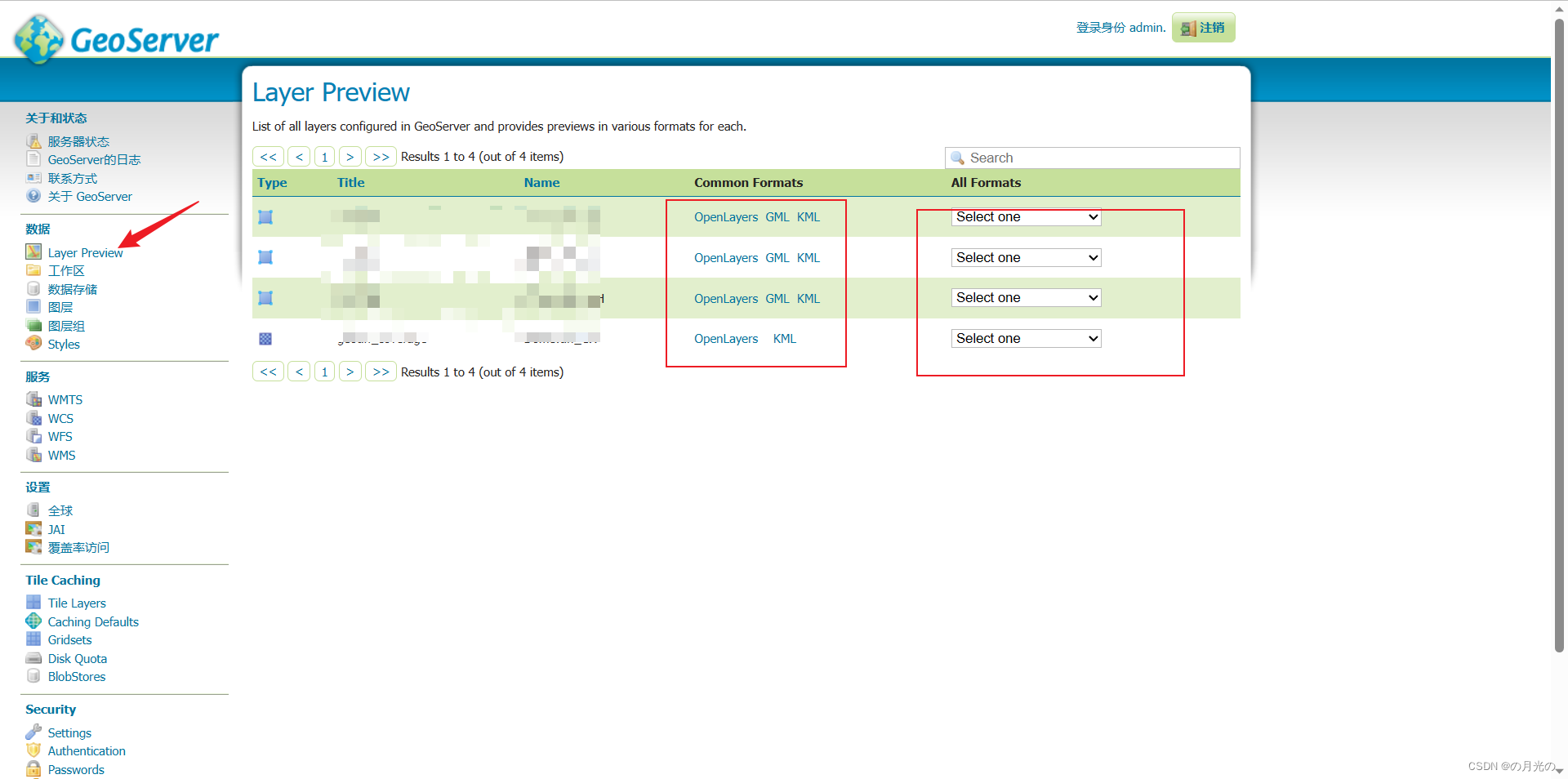Sort table by Name column header
The width and height of the screenshot is (1568, 779).
coord(541,183)
